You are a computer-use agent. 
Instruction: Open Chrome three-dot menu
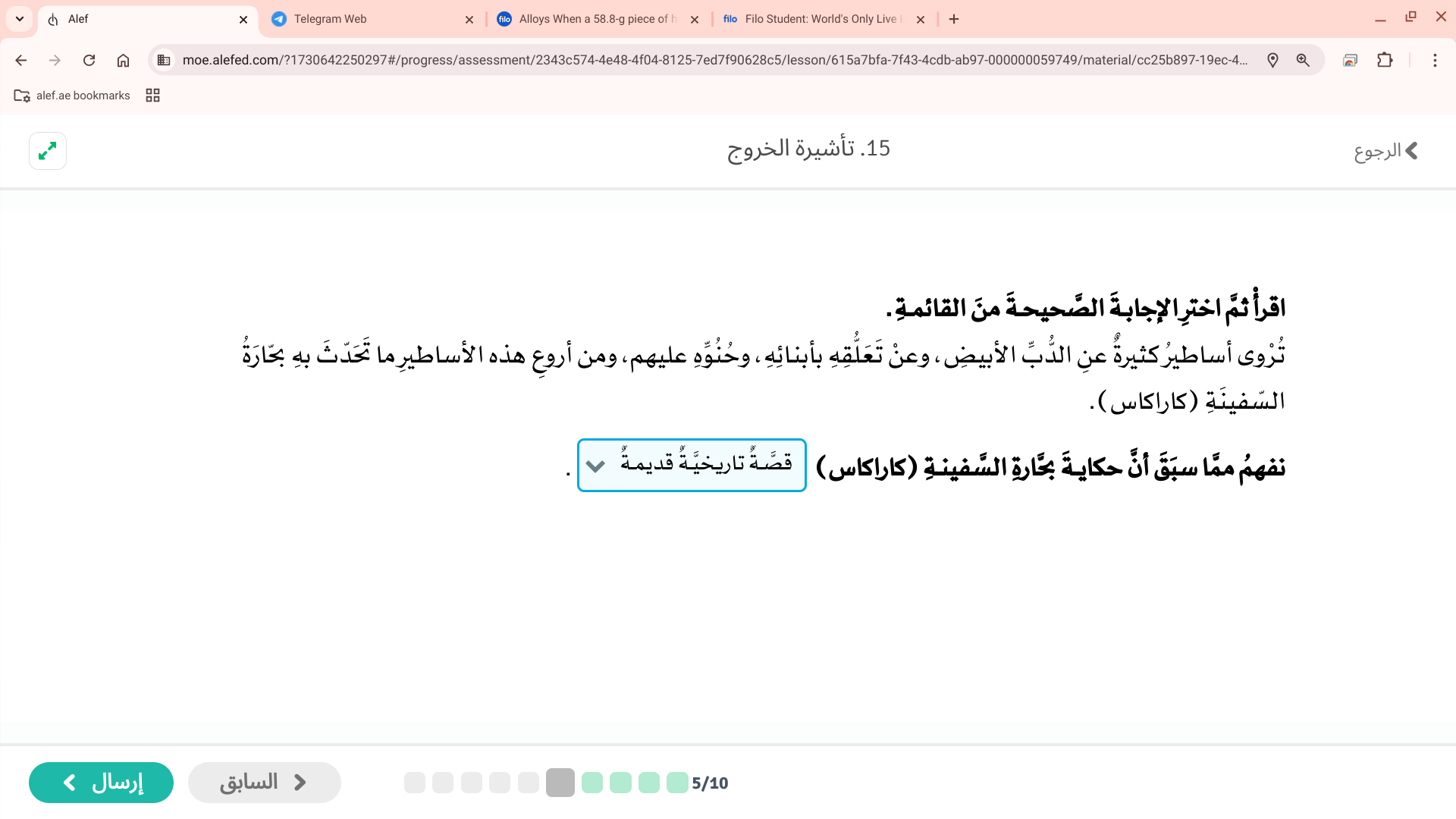[1435, 60]
